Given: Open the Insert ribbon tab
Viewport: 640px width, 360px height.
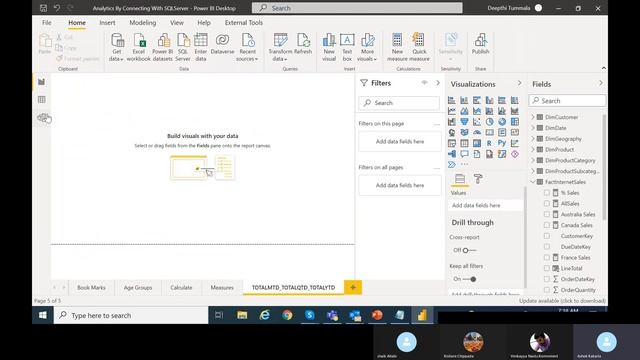Looking at the screenshot, I should pyautogui.click(x=107, y=23).
